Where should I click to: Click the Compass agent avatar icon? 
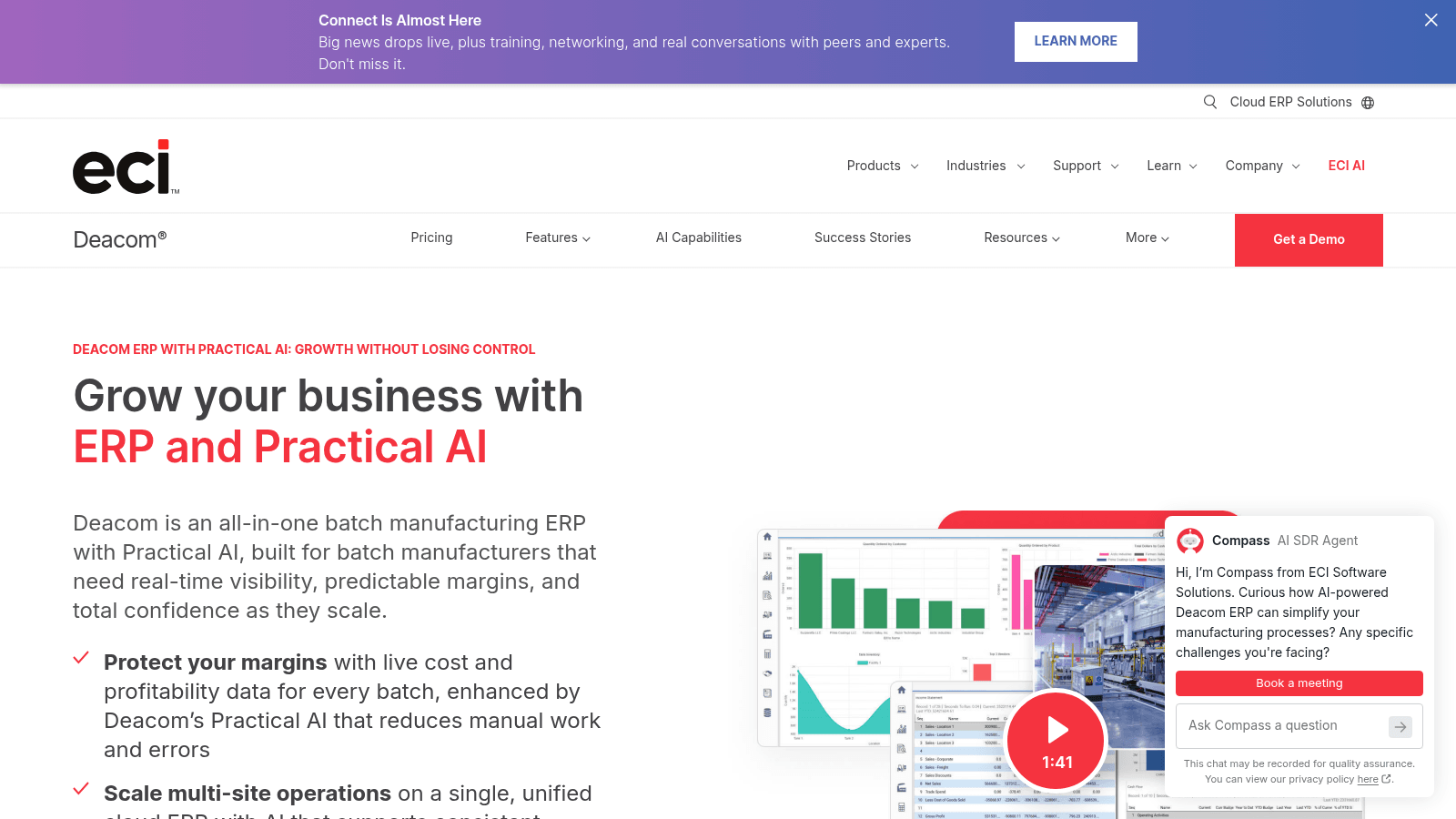1190,541
